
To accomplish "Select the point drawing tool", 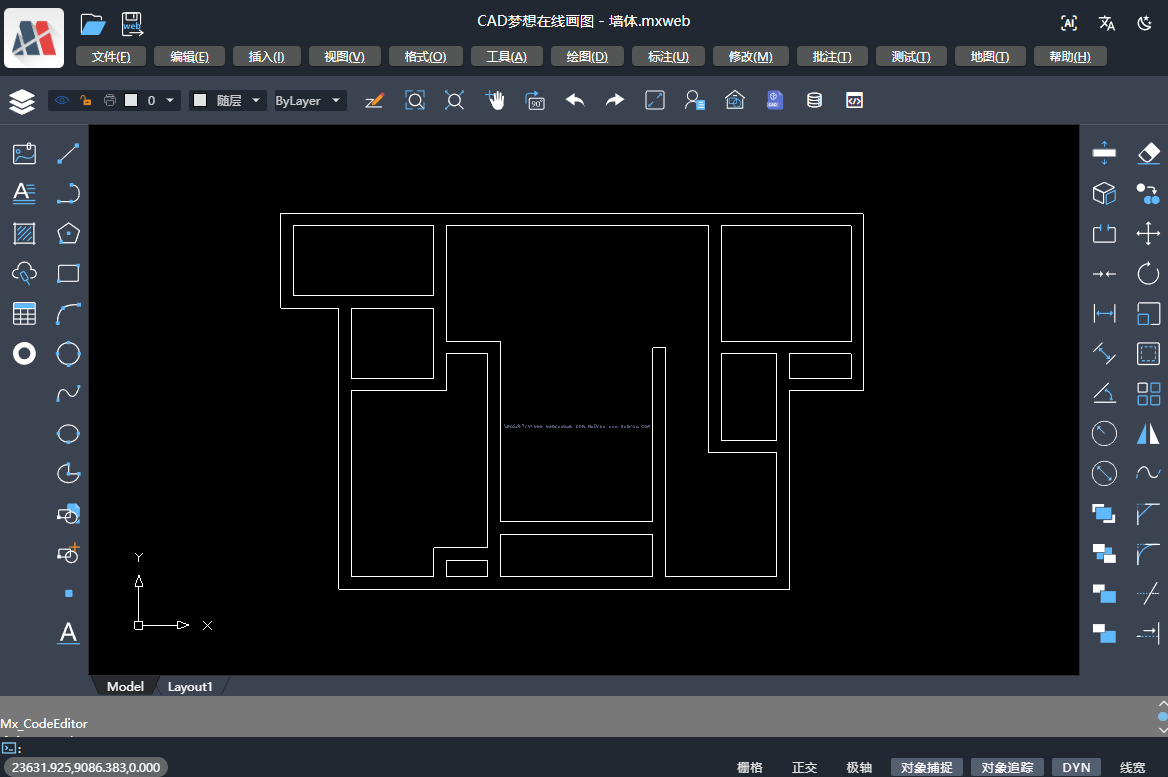I will point(69,594).
